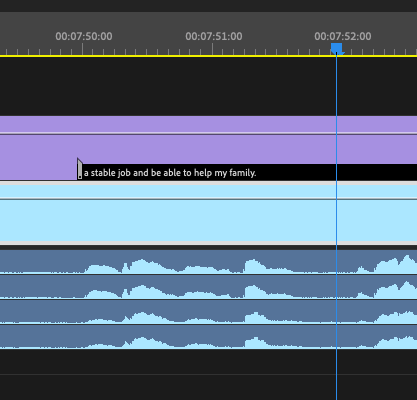Select the purple video clip's upper strip
Image resolution: width=417 pixels, height=400 pixels.
pyautogui.click(x=208, y=124)
